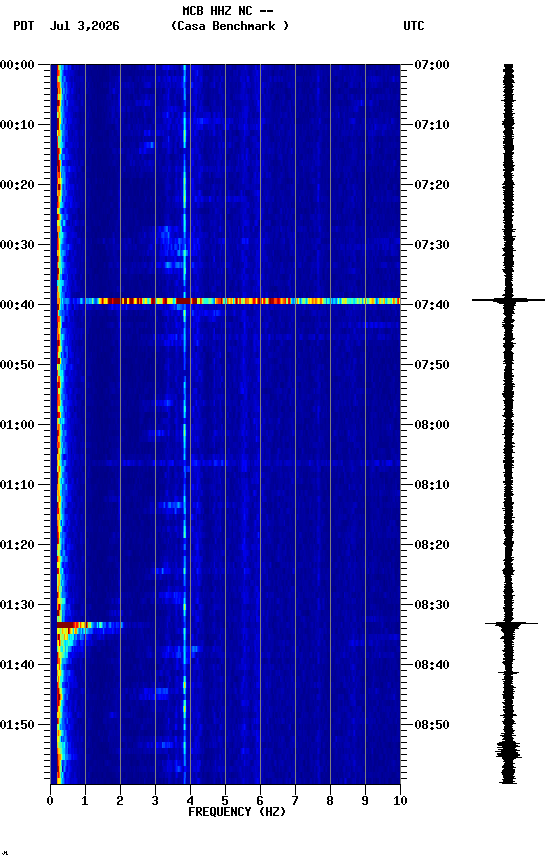Image resolution: width=552 pixels, height=864 pixels.
Task: Click the seismogram spike near 08:33
Action: [511, 624]
